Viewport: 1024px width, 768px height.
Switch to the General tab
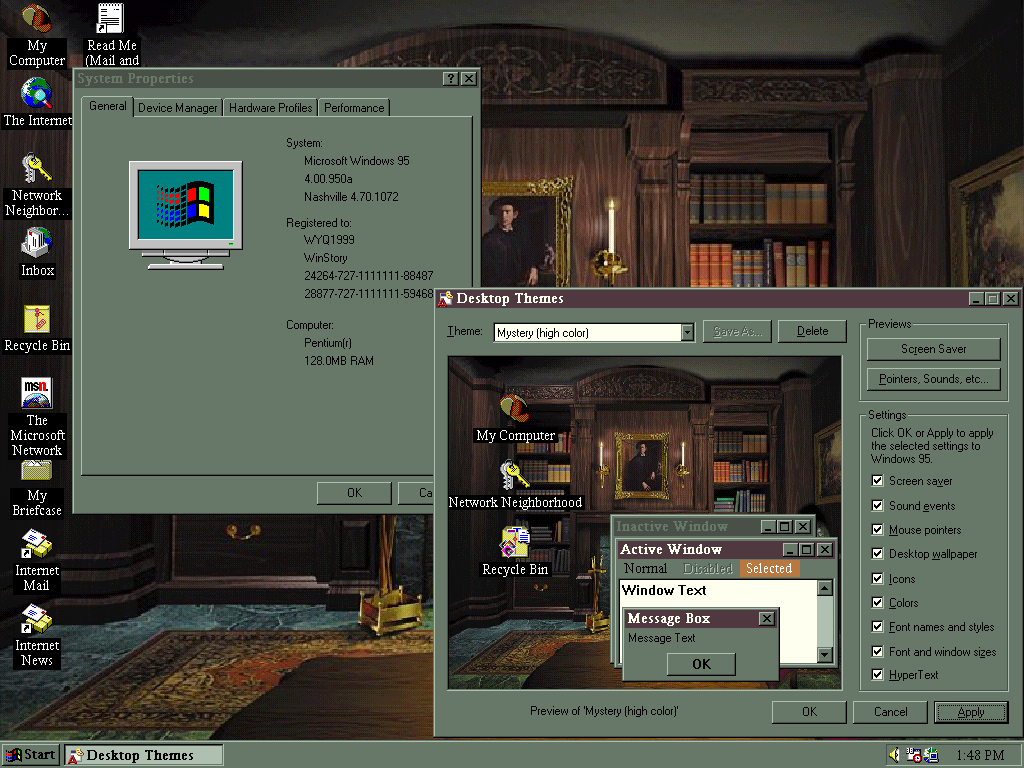coord(108,106)
